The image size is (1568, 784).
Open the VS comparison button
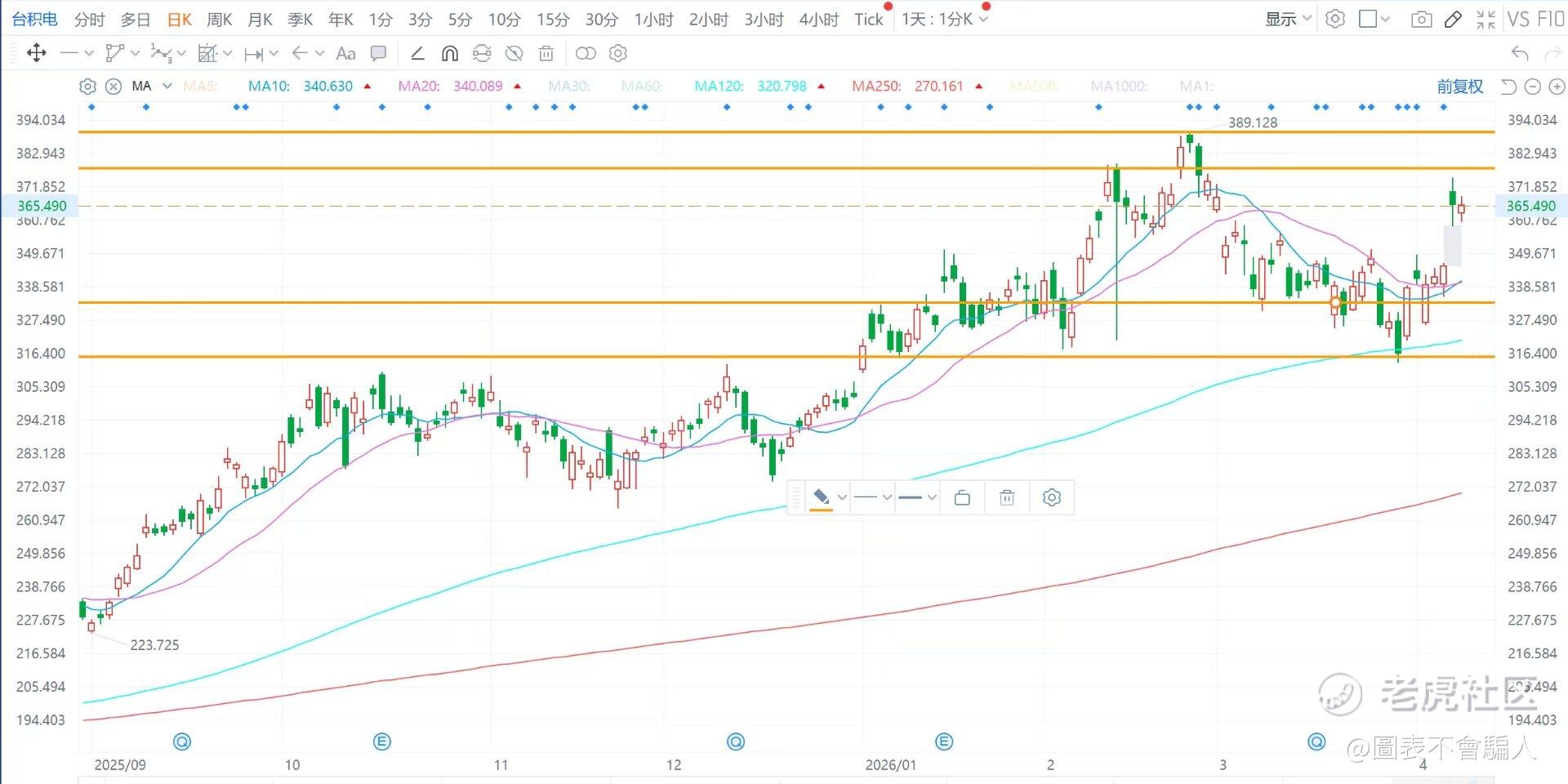tap(1518, 20)
